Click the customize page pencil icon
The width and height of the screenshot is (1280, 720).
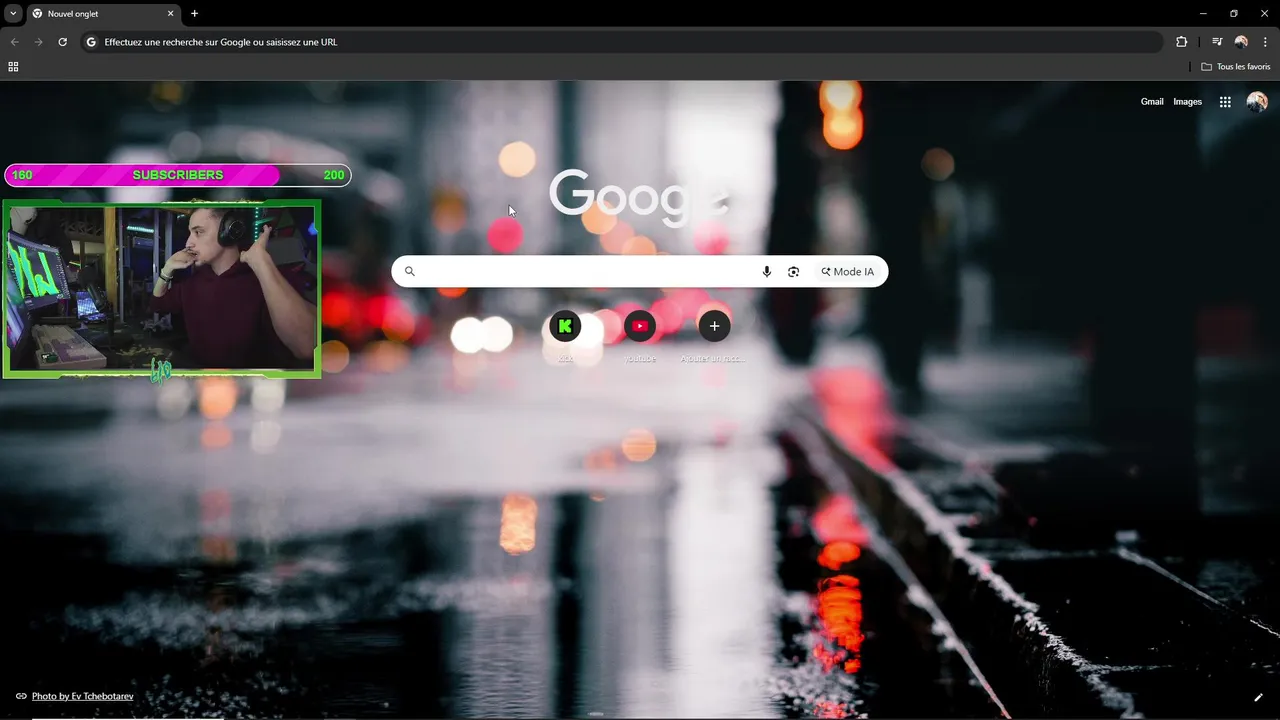1258,697
